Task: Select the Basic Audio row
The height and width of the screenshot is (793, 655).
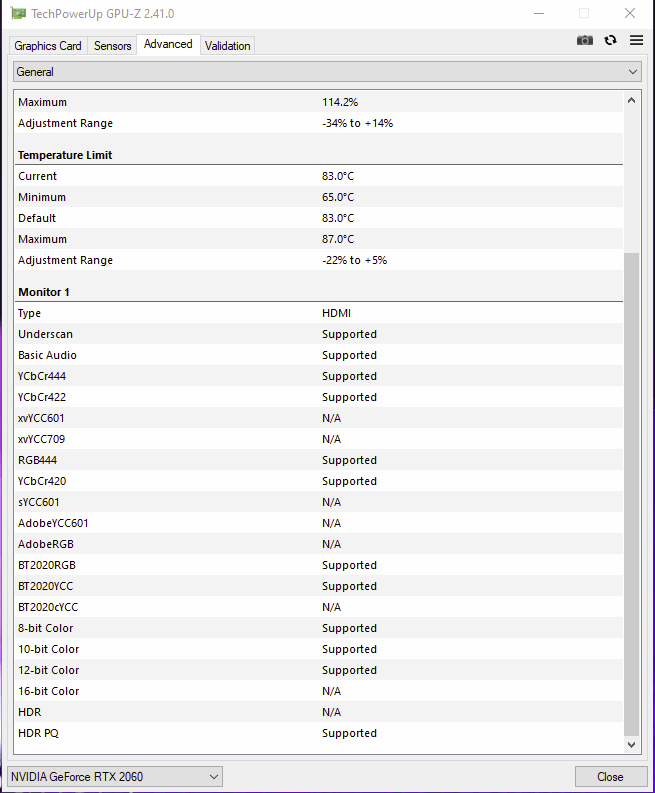Action: pos(319,355)
